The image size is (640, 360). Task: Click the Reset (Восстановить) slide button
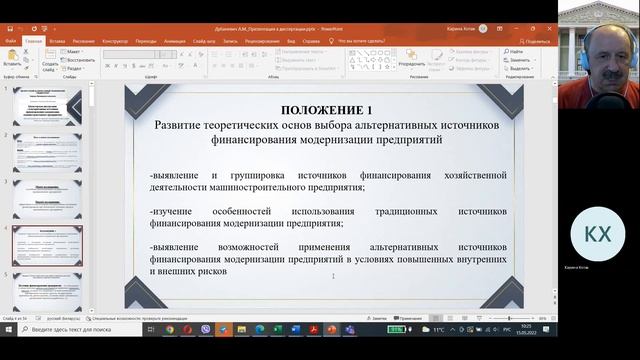pyautogui.click(x=78, y=60)
